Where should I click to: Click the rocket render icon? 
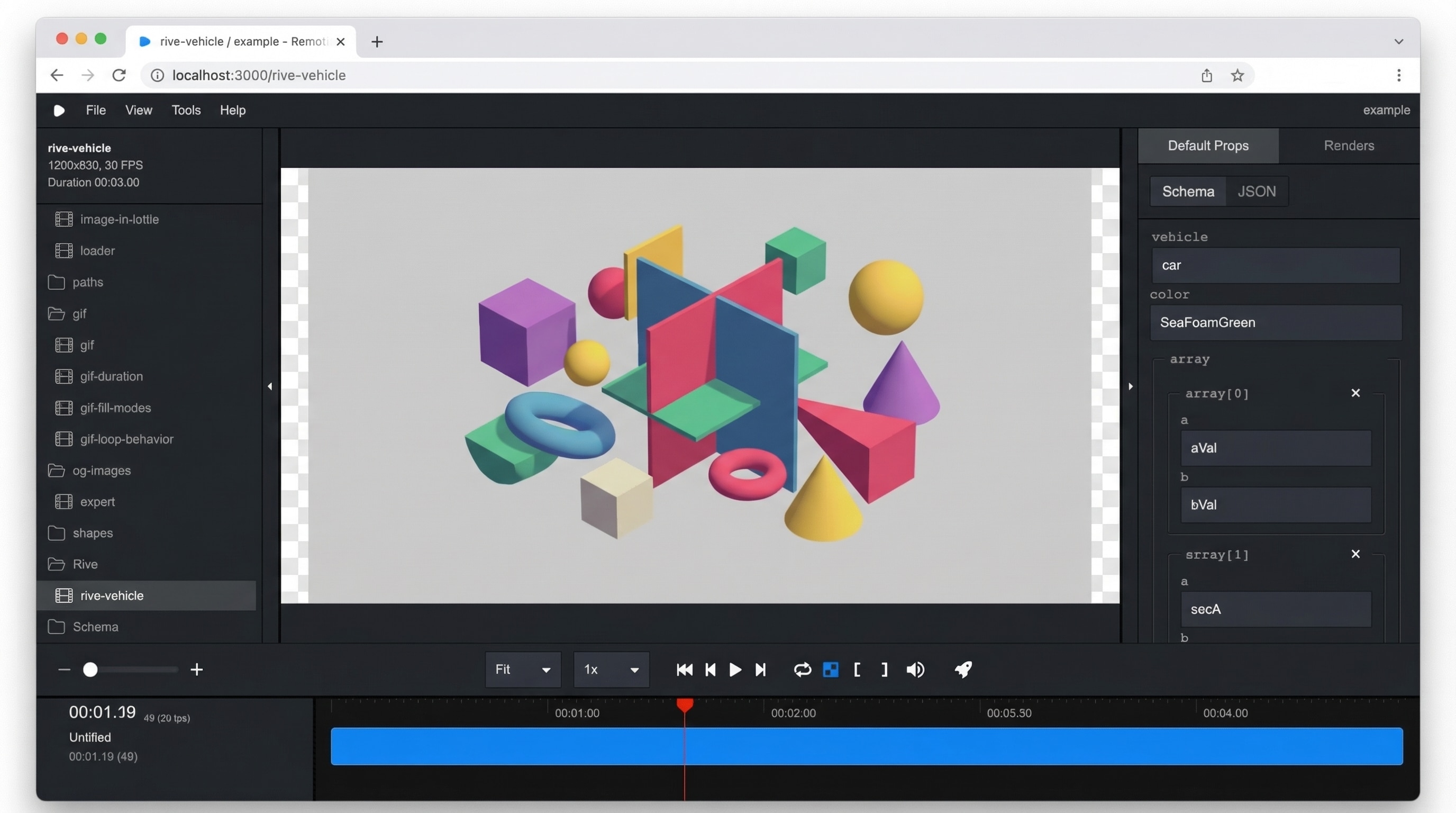point(963,670)
